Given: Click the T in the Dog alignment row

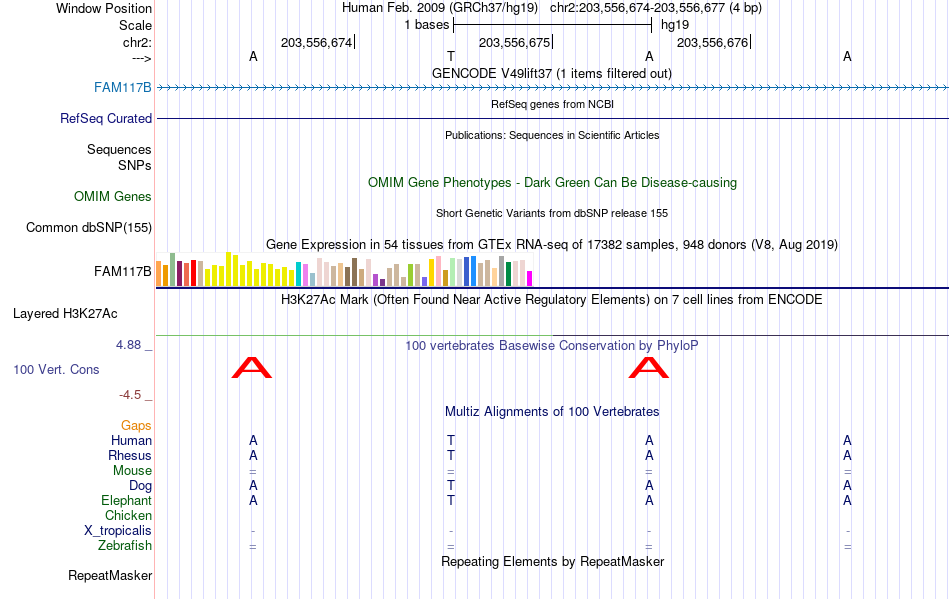Looking at the screenshot, I should [x=451, y=486].
